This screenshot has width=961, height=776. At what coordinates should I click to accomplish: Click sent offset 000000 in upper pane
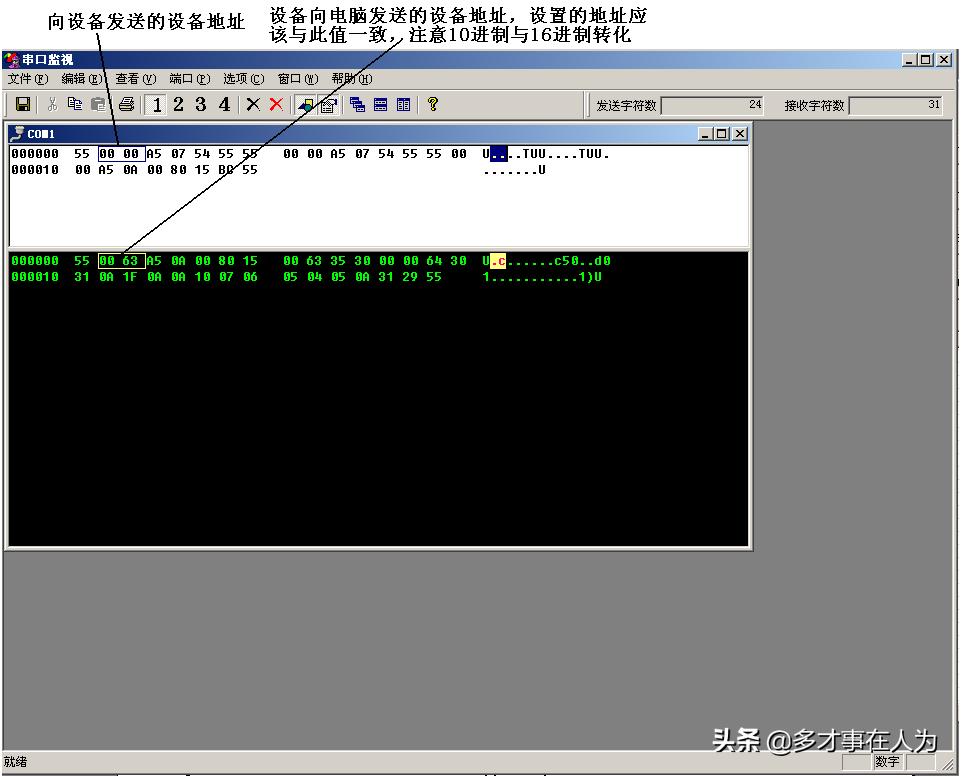35,154
